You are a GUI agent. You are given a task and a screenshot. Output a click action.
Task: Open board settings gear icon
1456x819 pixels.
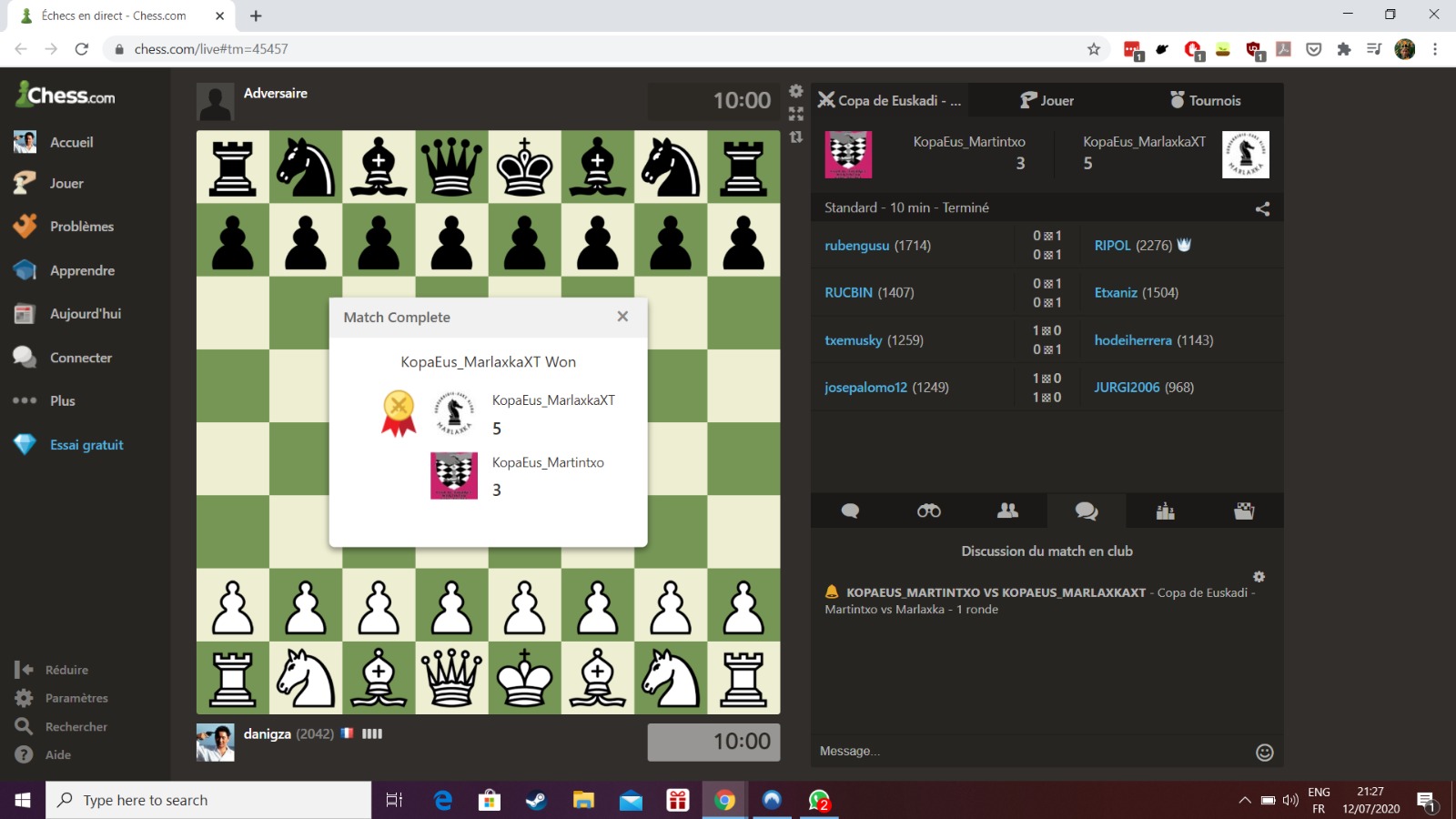pyautogui.click(x=796, y=91)
